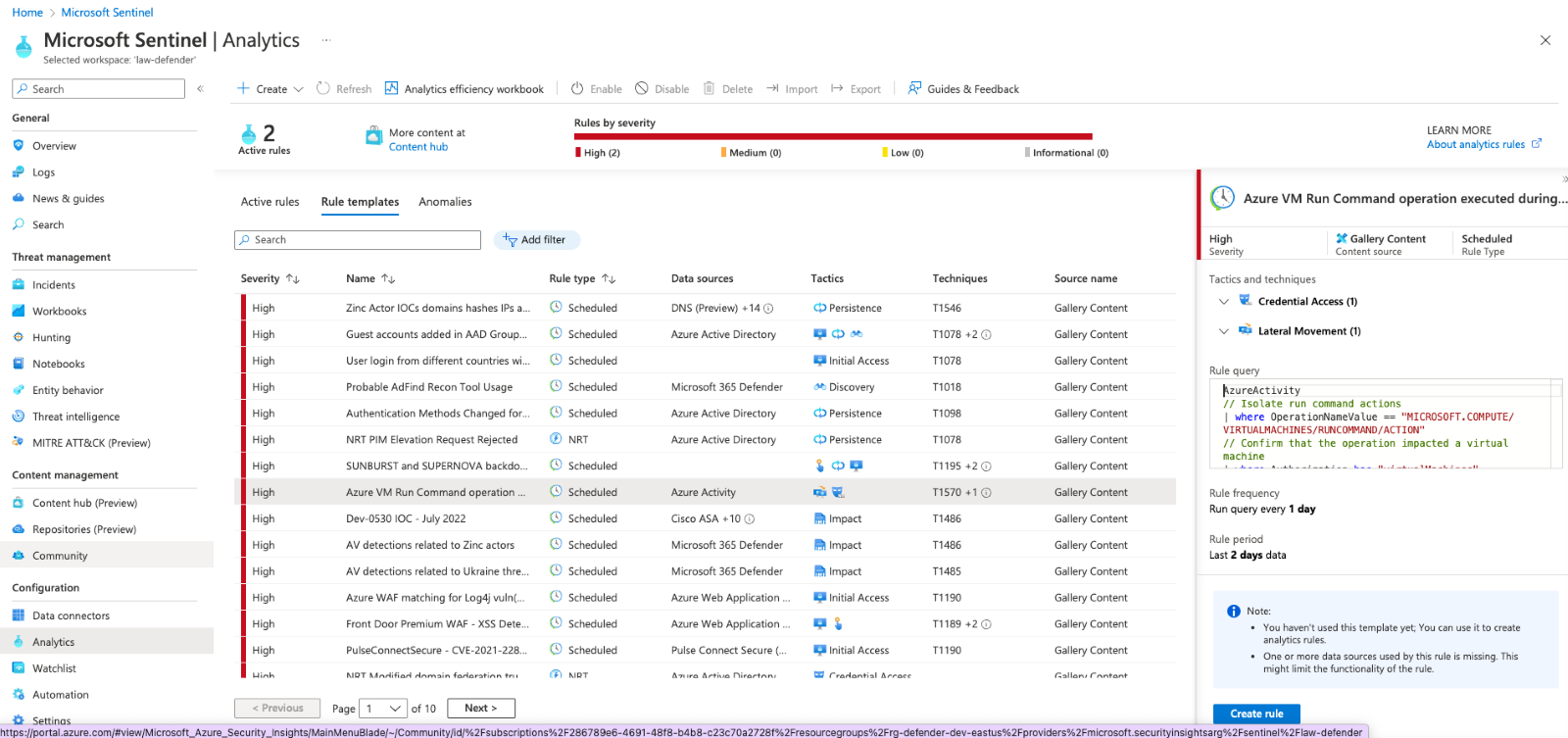Click the red High severity bar

point(833,136)
